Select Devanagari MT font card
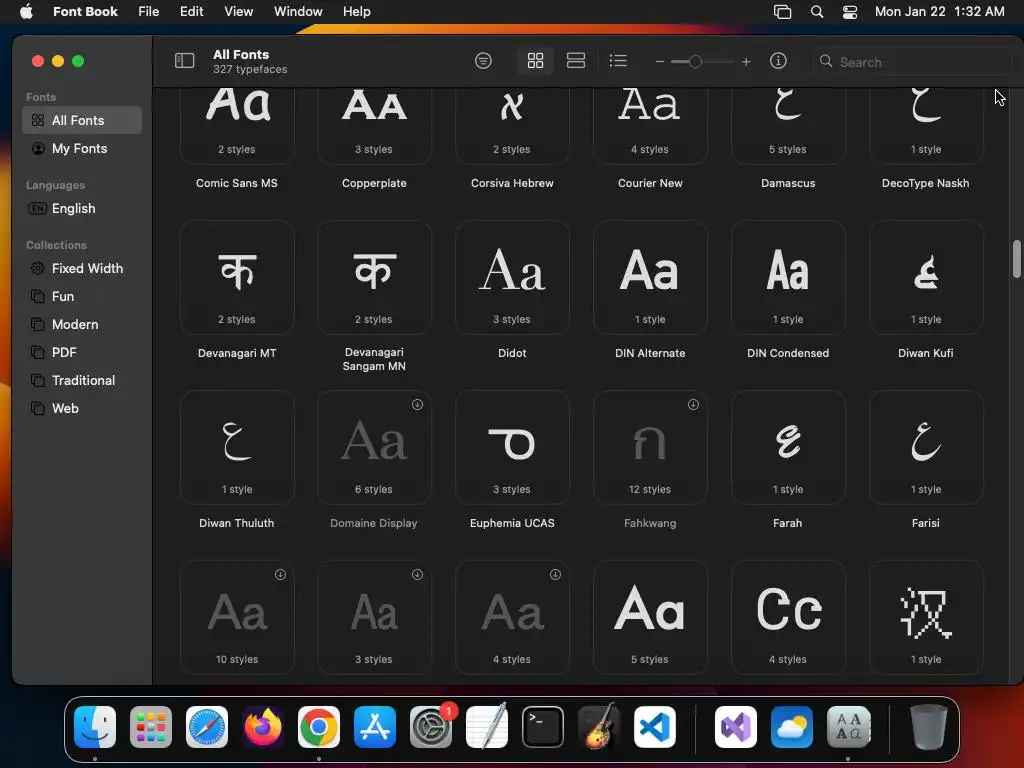 point(237,278)
